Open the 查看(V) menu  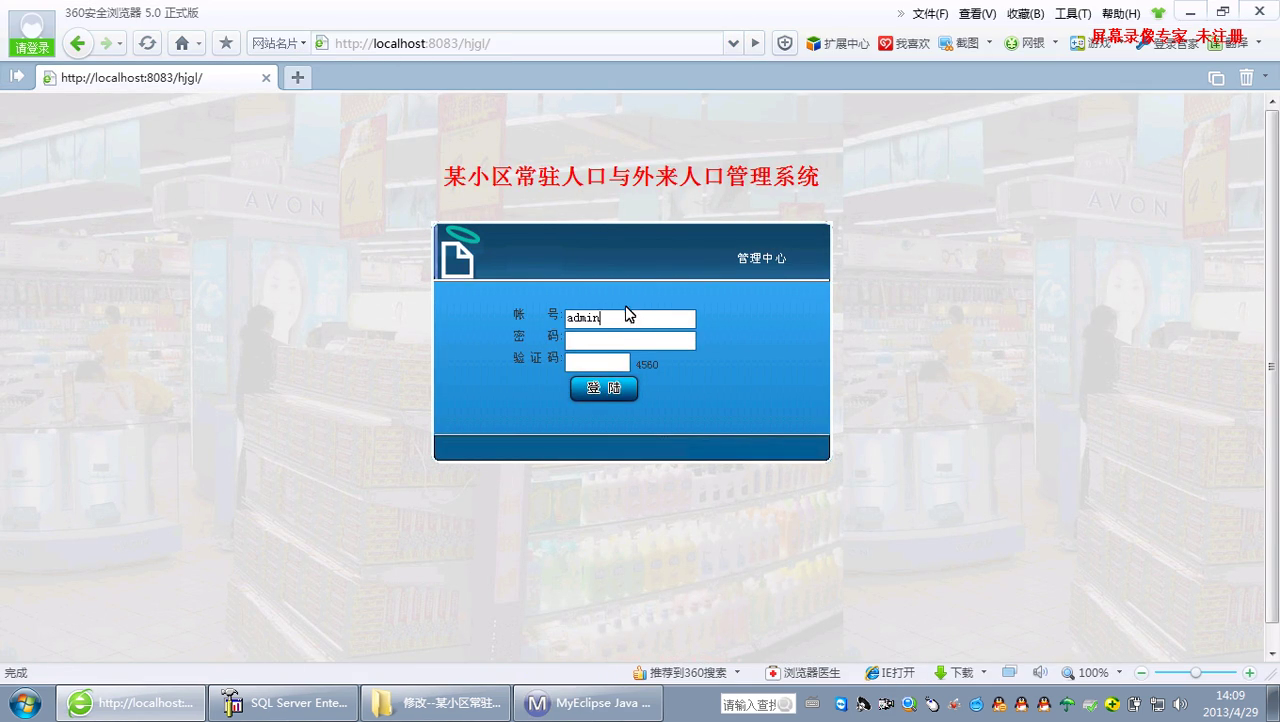click(x=977, y=14)
